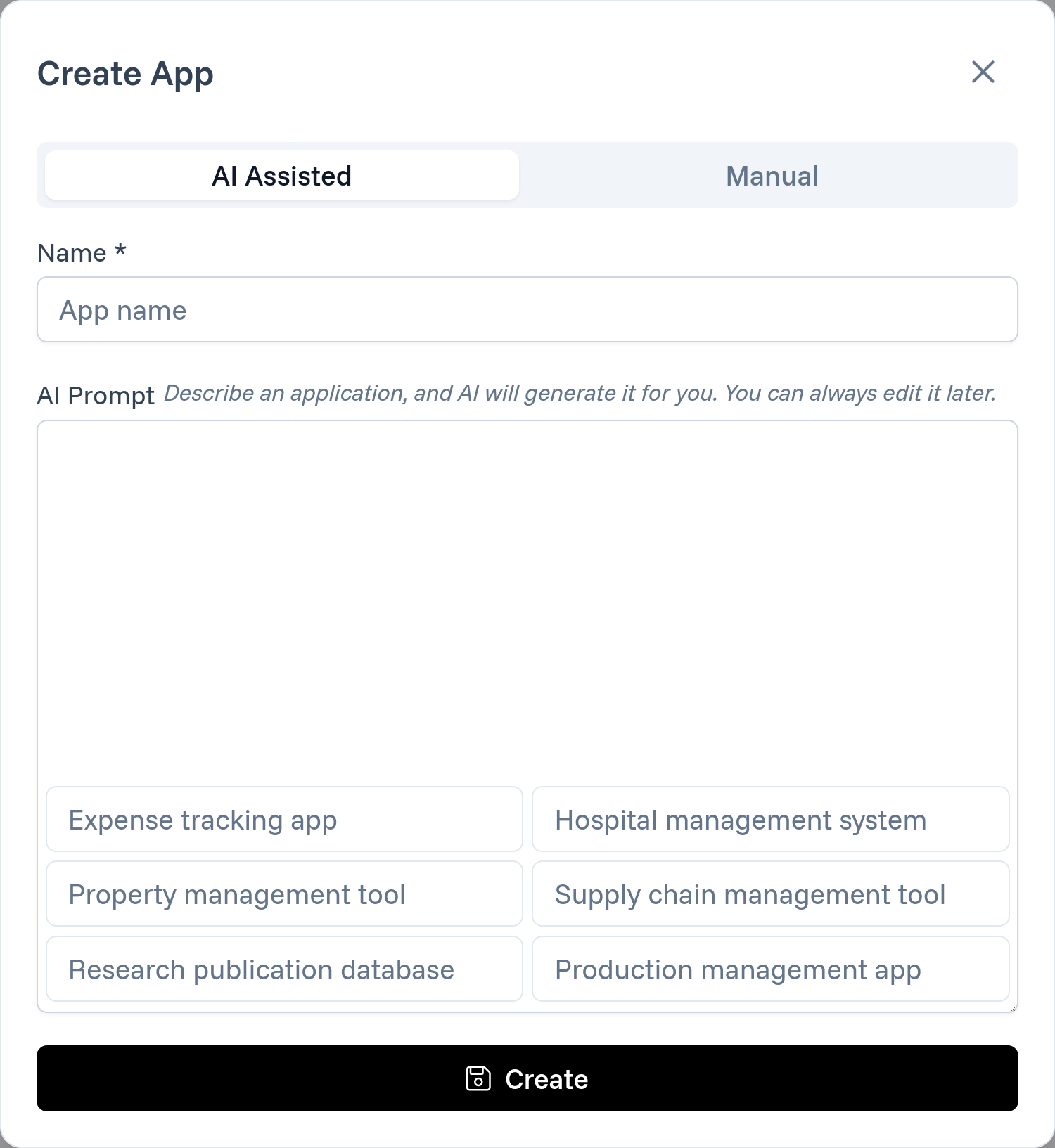Viewport: 1055px width, 1148px height.
Task: Switch to the Manual tab
Action: click(772, 176)
